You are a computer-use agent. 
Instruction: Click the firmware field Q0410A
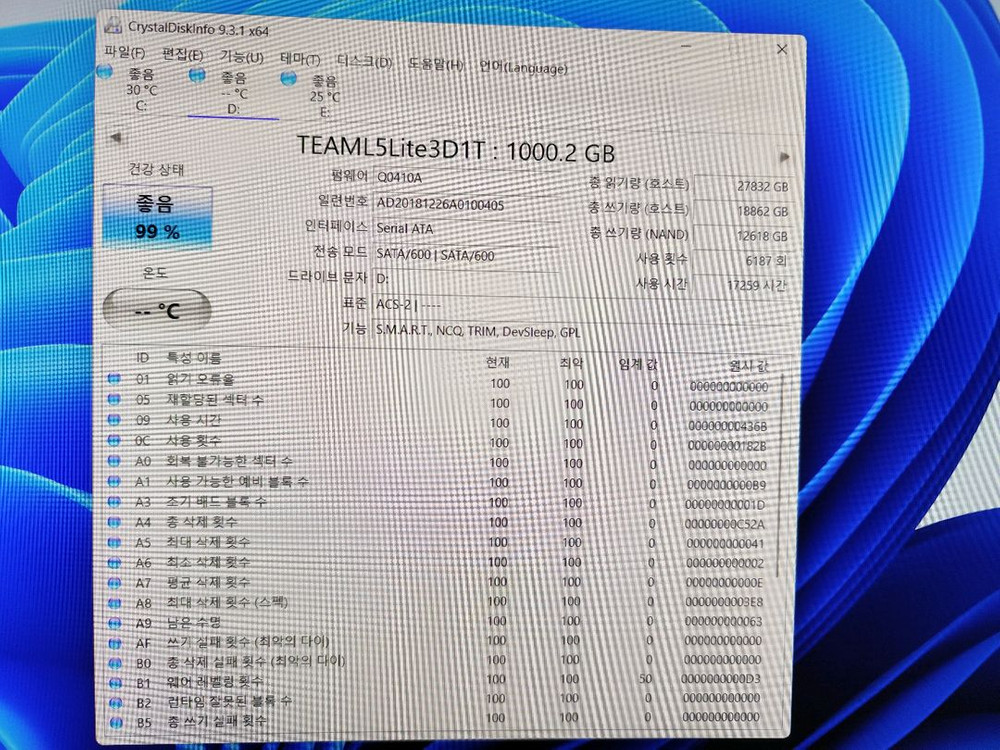467,179
